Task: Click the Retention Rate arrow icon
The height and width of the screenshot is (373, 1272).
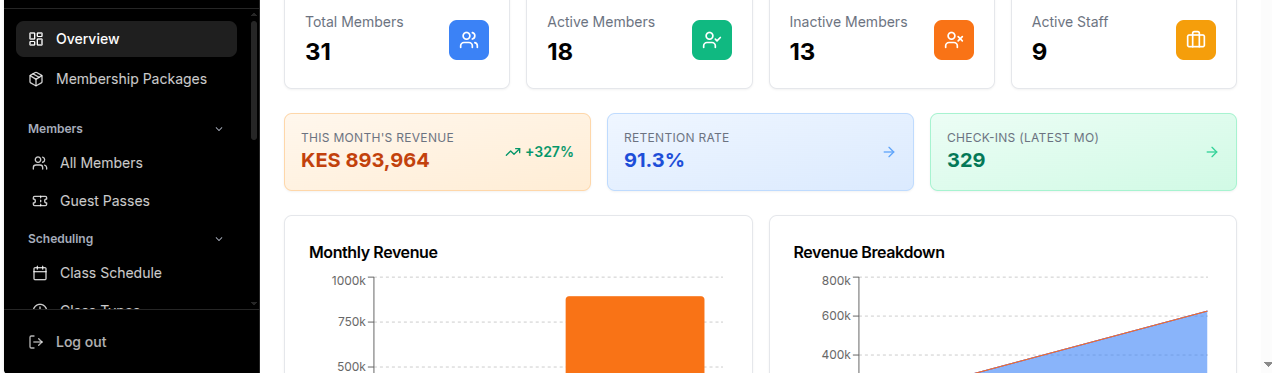Action: point(889,152)
